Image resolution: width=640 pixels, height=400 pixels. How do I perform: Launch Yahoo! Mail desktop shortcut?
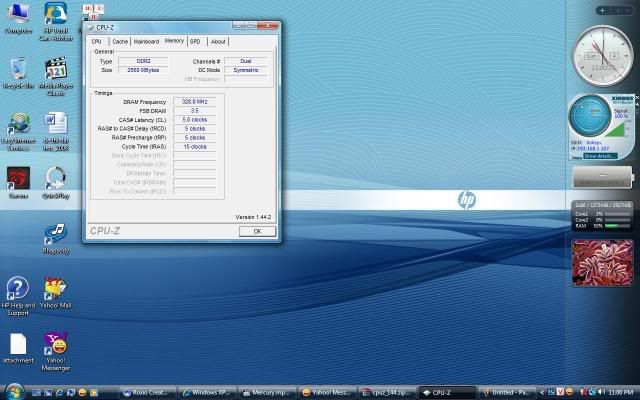[56, 289]
